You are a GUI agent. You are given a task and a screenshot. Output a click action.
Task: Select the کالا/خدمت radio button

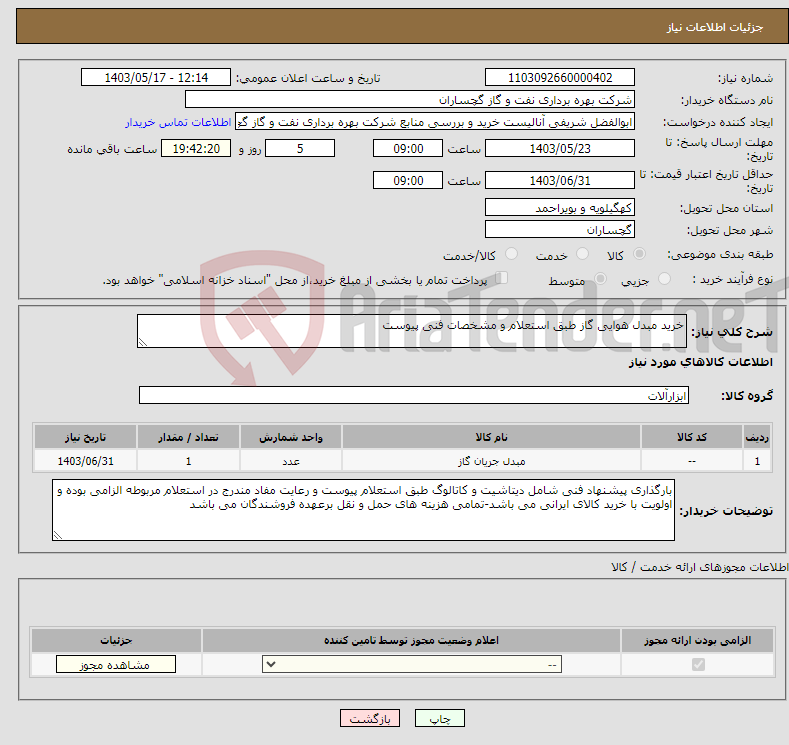pos(511,254)
